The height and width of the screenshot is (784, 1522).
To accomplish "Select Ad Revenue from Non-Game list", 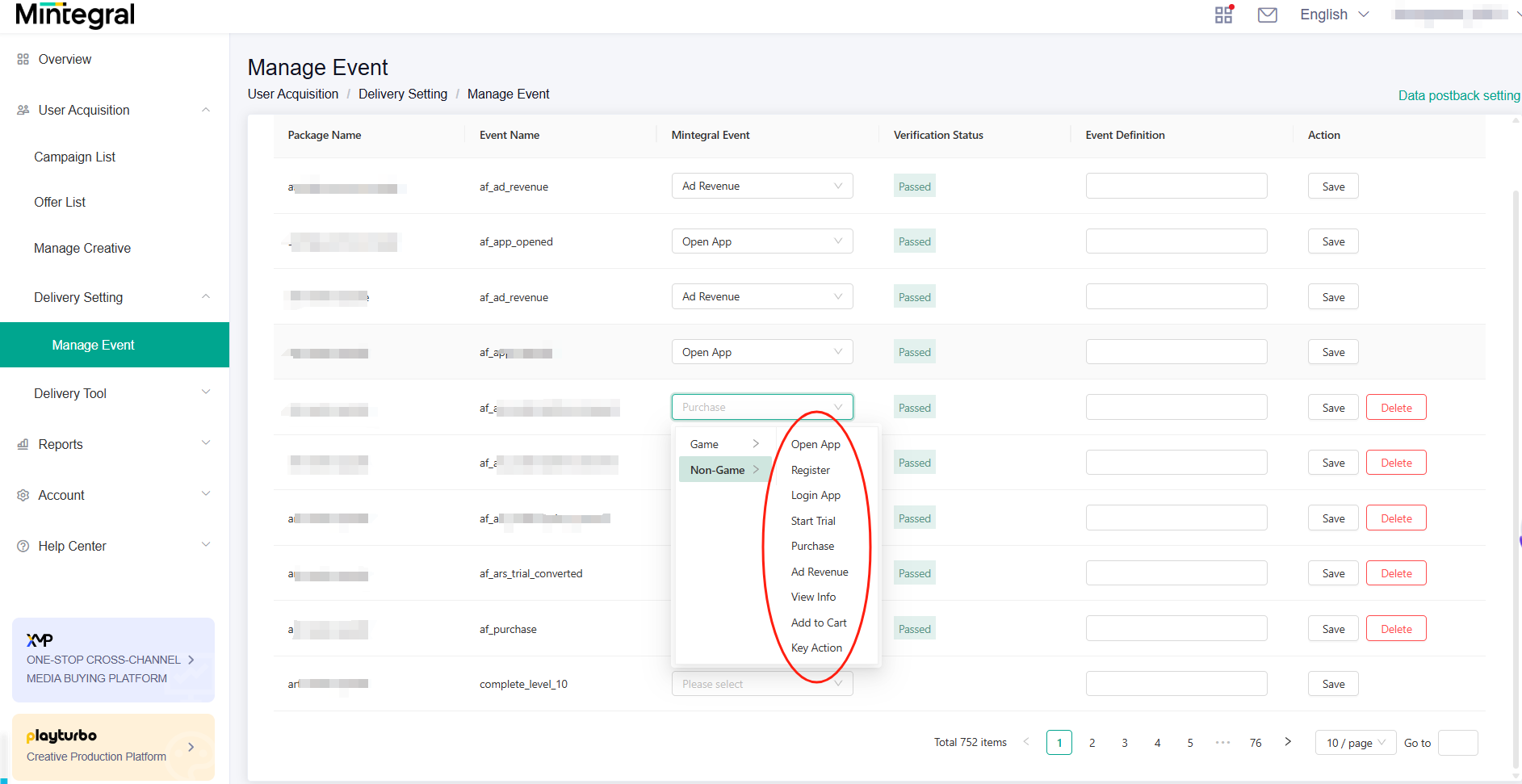I will coord(820,572).
